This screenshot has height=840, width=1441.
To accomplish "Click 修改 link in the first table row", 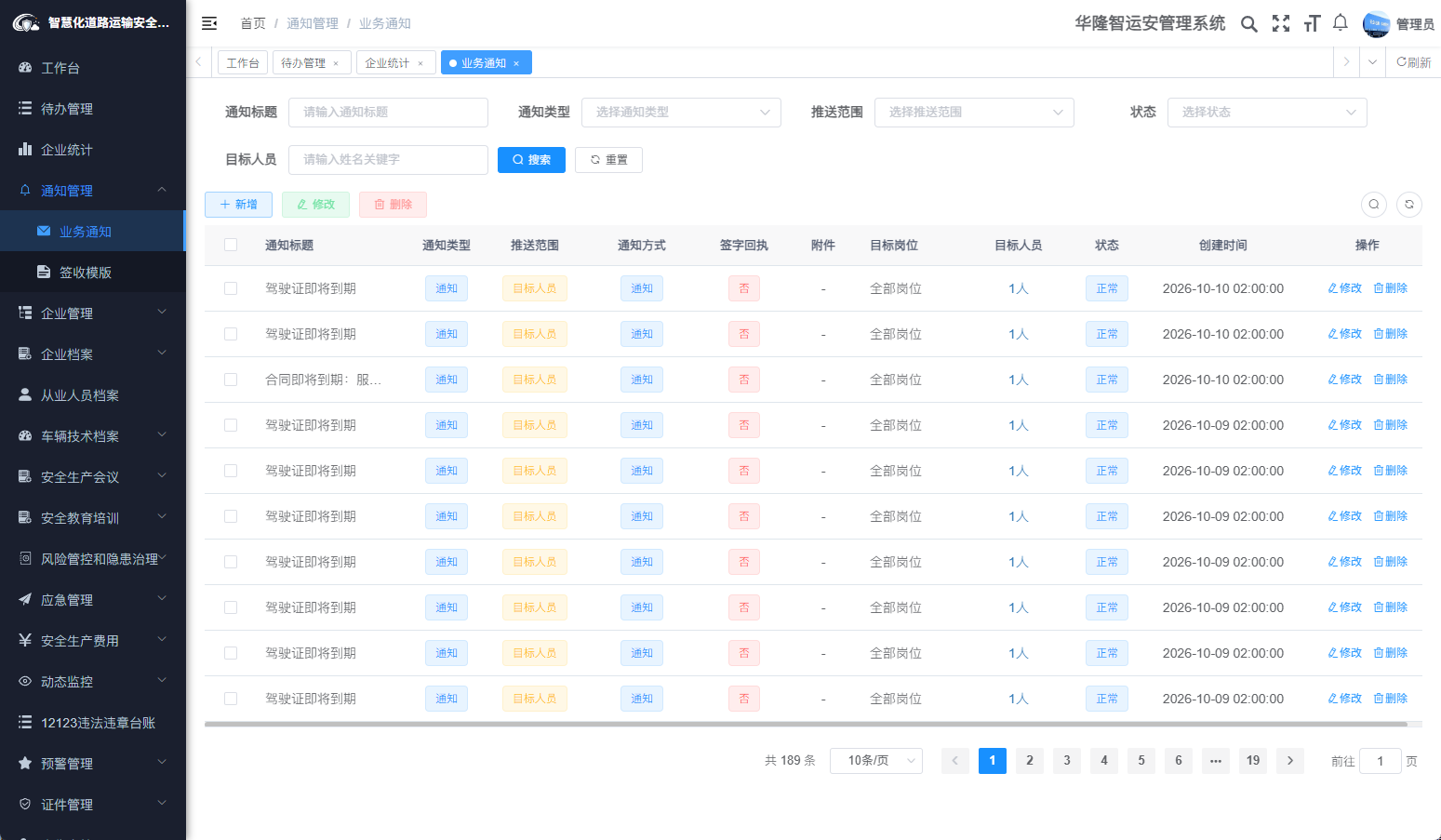I will tap(1344, 288).
